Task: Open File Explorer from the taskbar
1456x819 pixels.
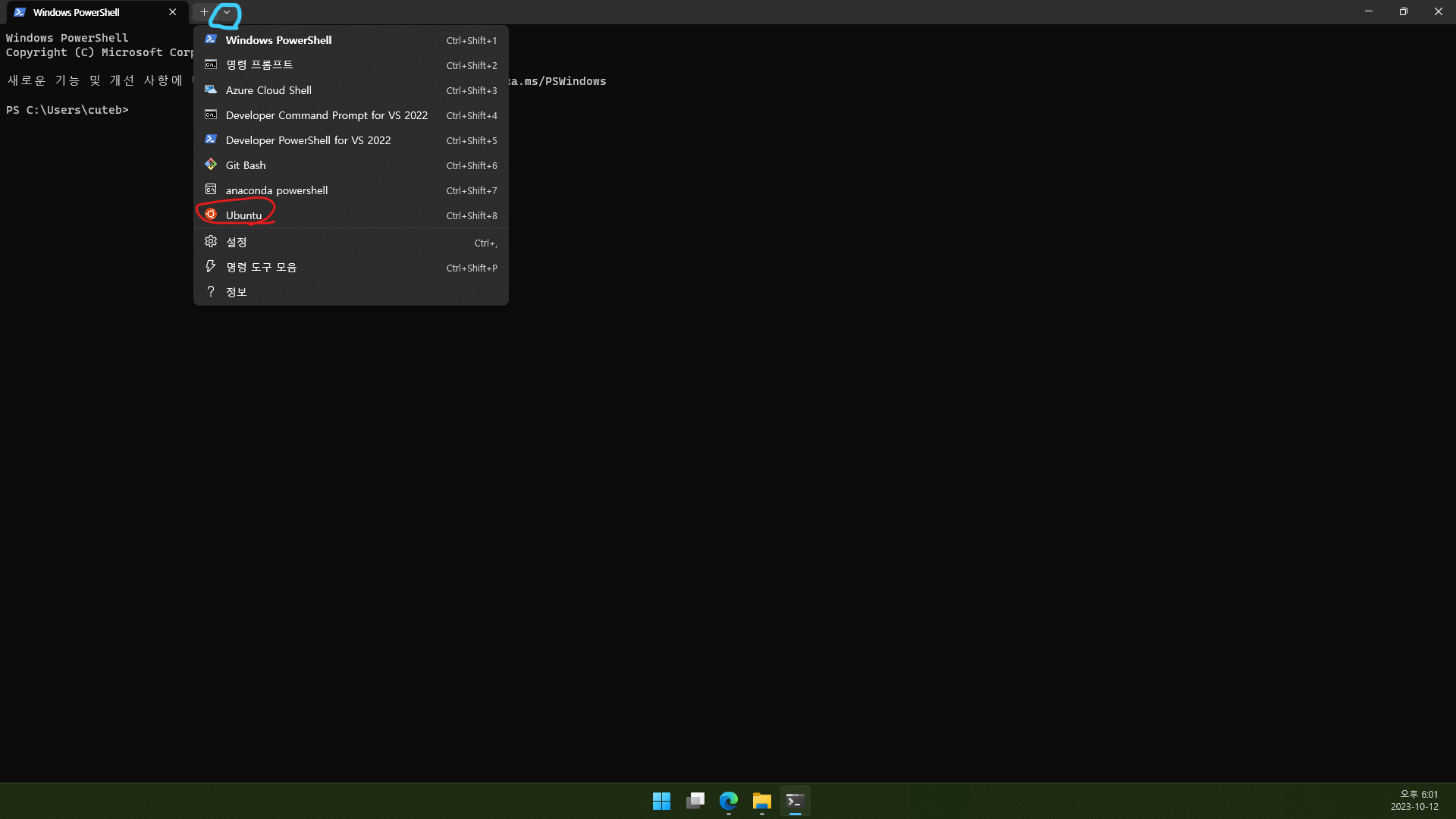Action: tap(762, 801)
